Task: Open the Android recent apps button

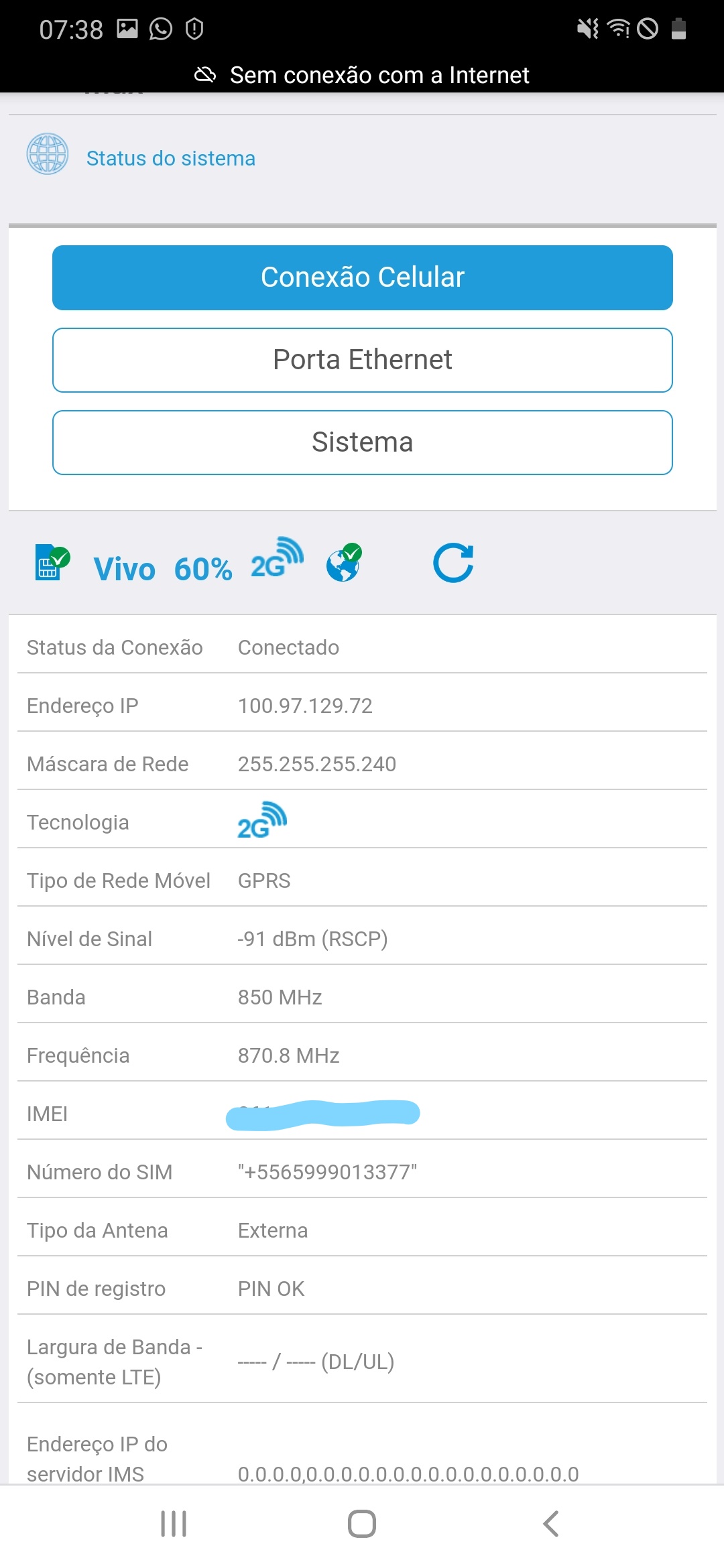Action: point(174,1523)
